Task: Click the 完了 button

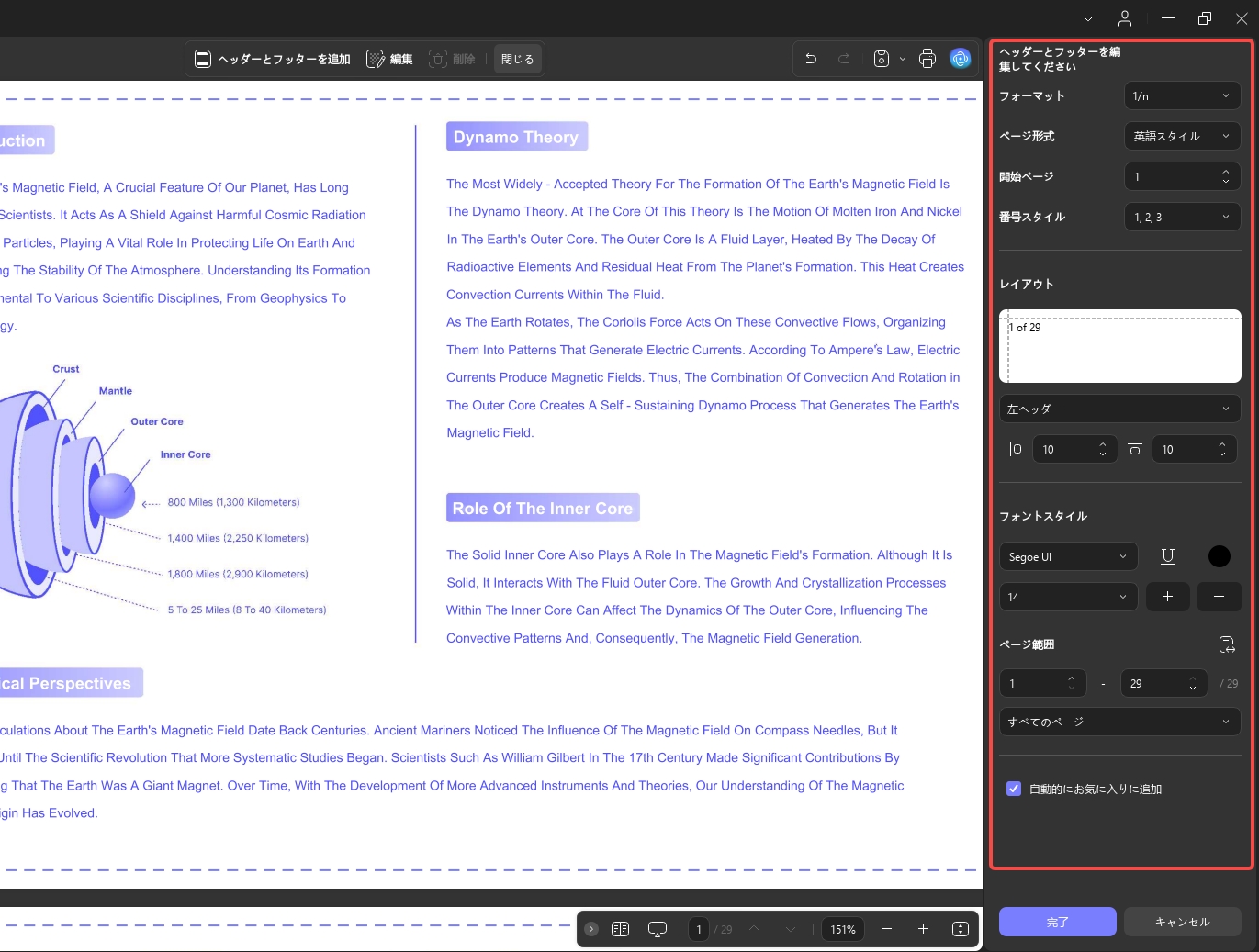Action: coord(1058,922)
